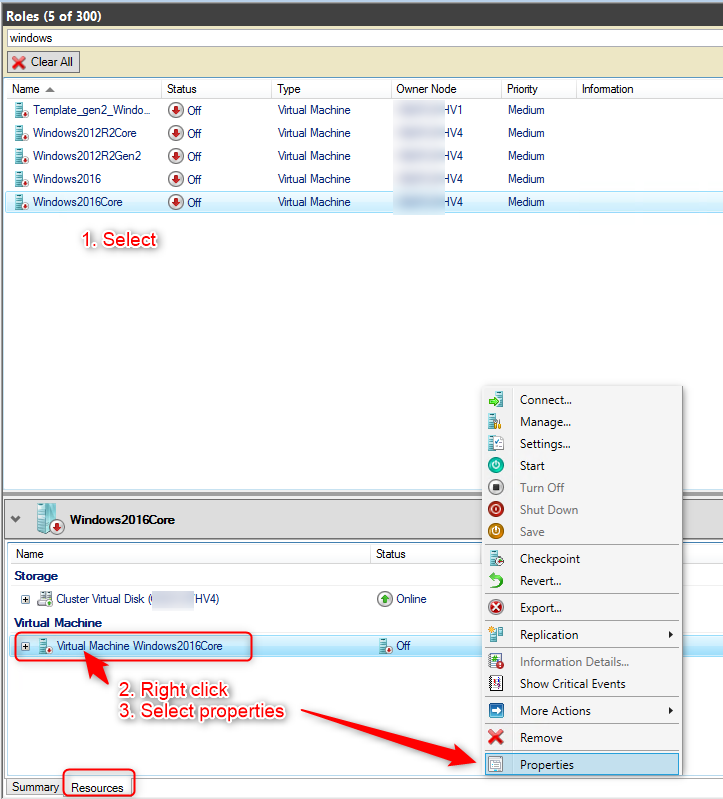Click the Checkpoint icon in context menu
The height and width of the screenshot is (799, 723).
pyautogui.click(x=496, y=558)
